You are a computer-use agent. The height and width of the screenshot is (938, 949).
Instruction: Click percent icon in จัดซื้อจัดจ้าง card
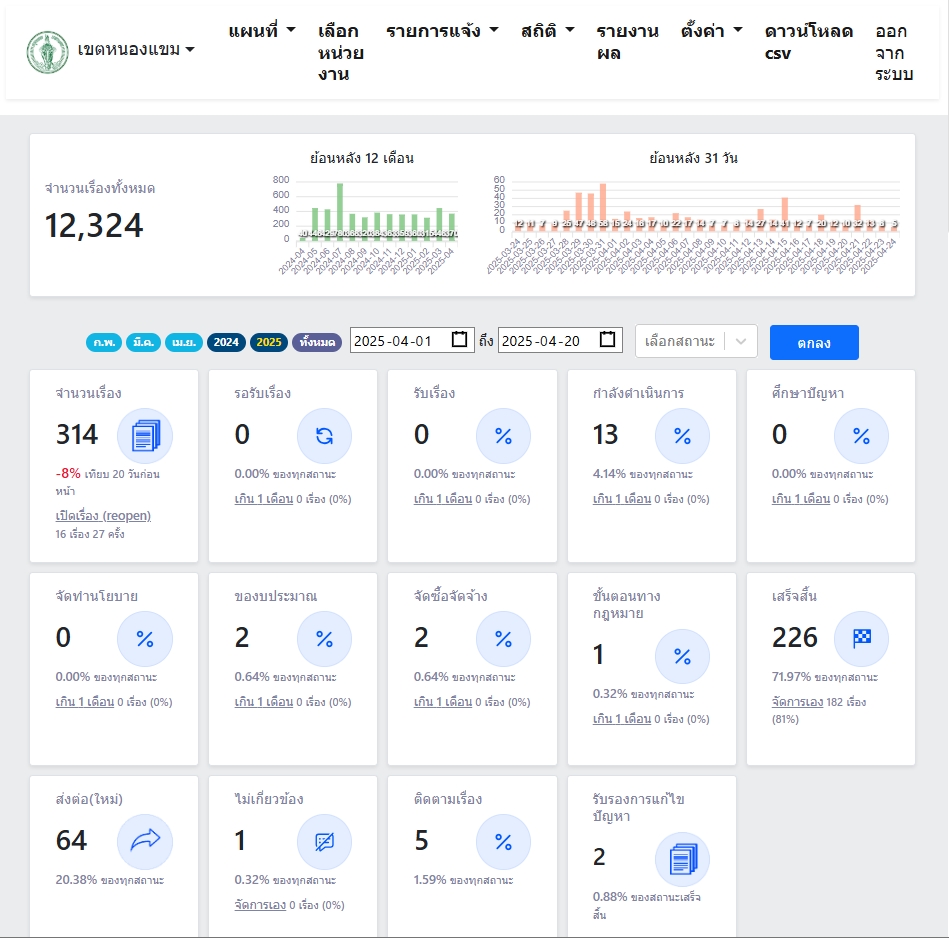point(504,639)
